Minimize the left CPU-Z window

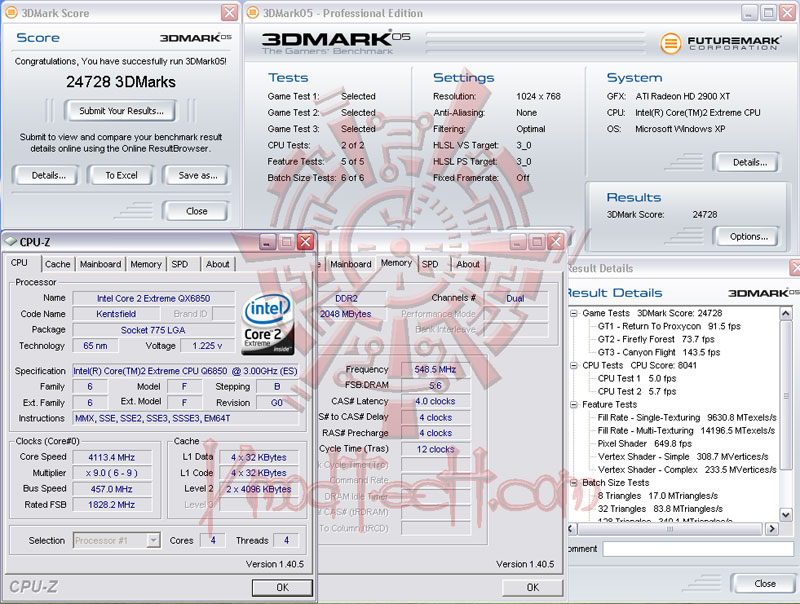pyautogui.click(x=267, y=242)
